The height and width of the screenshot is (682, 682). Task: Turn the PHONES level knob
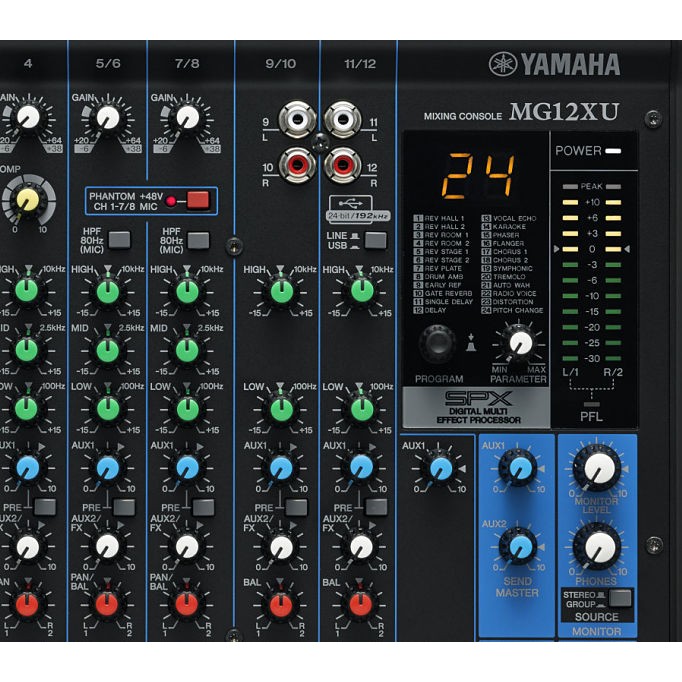click(x=598, y=547)
